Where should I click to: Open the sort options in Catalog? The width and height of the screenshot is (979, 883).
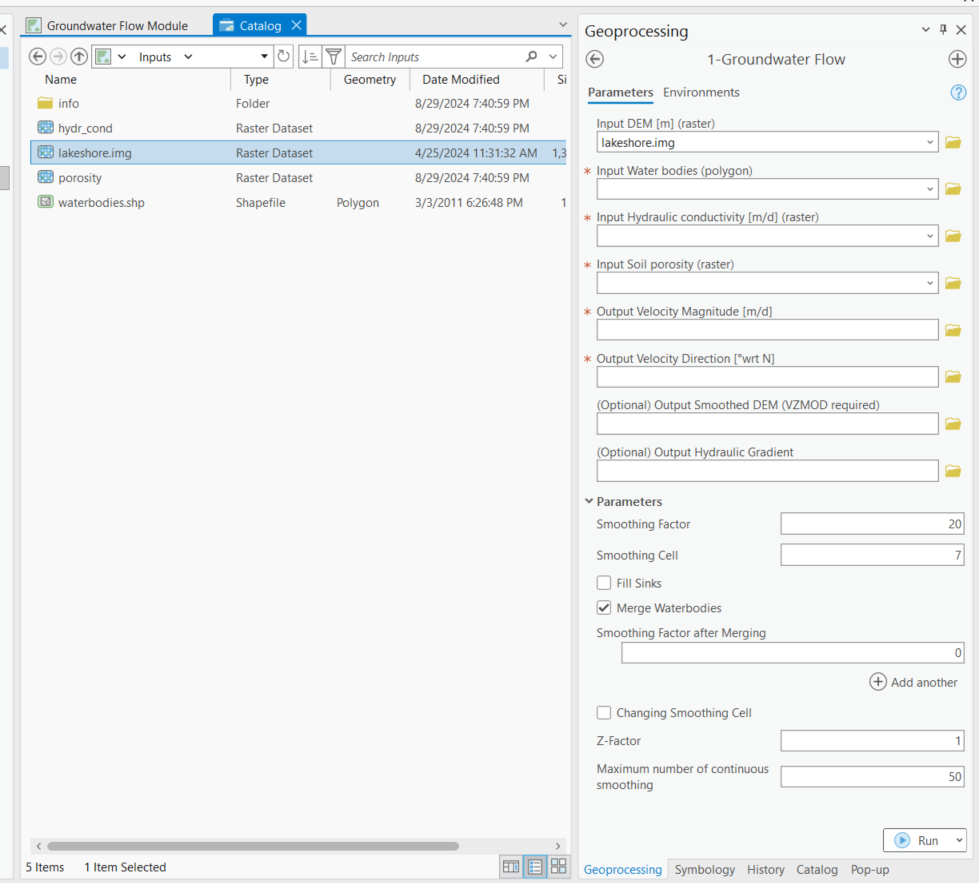[310, 57]
